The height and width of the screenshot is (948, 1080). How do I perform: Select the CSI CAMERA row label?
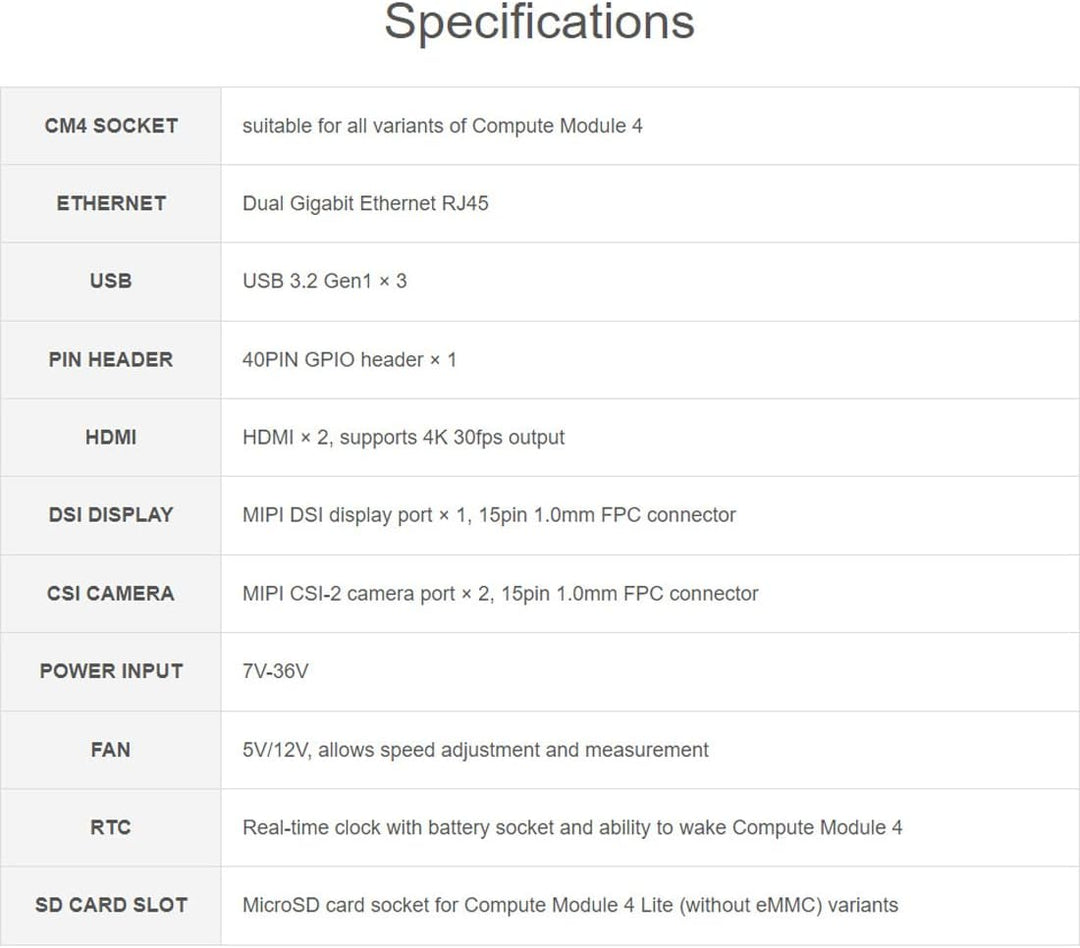pos(111,593)
